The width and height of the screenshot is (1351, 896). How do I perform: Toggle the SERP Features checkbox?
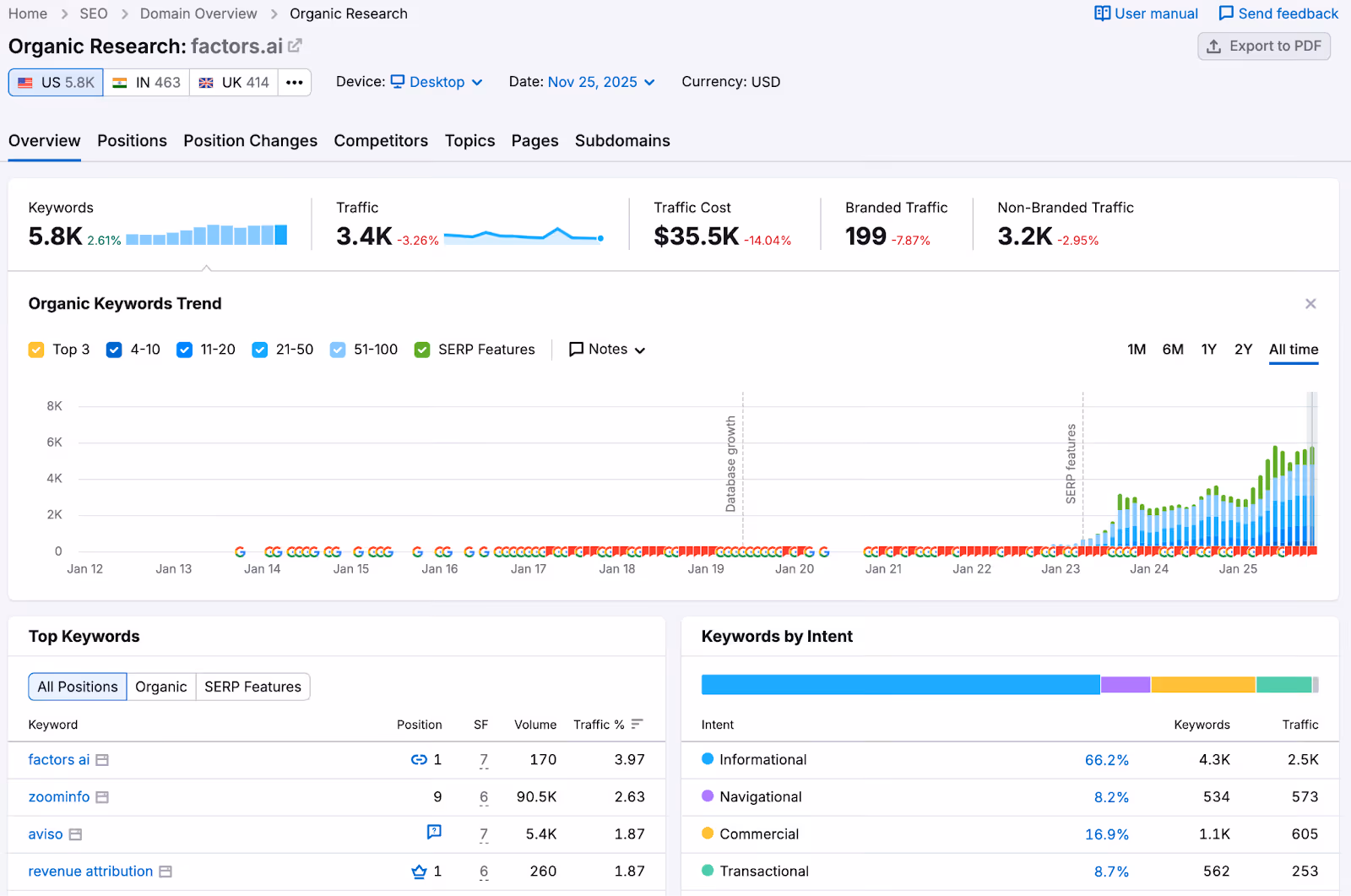coord(421,349)
